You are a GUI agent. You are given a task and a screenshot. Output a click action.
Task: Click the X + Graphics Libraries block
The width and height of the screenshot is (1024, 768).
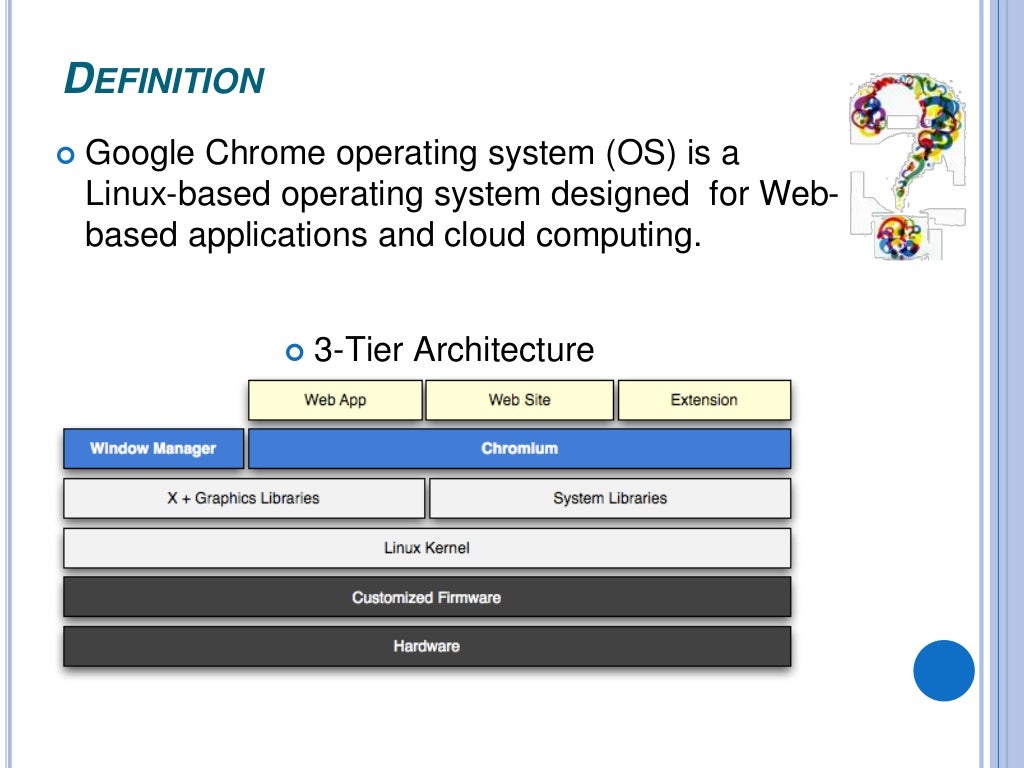(244, 498)
